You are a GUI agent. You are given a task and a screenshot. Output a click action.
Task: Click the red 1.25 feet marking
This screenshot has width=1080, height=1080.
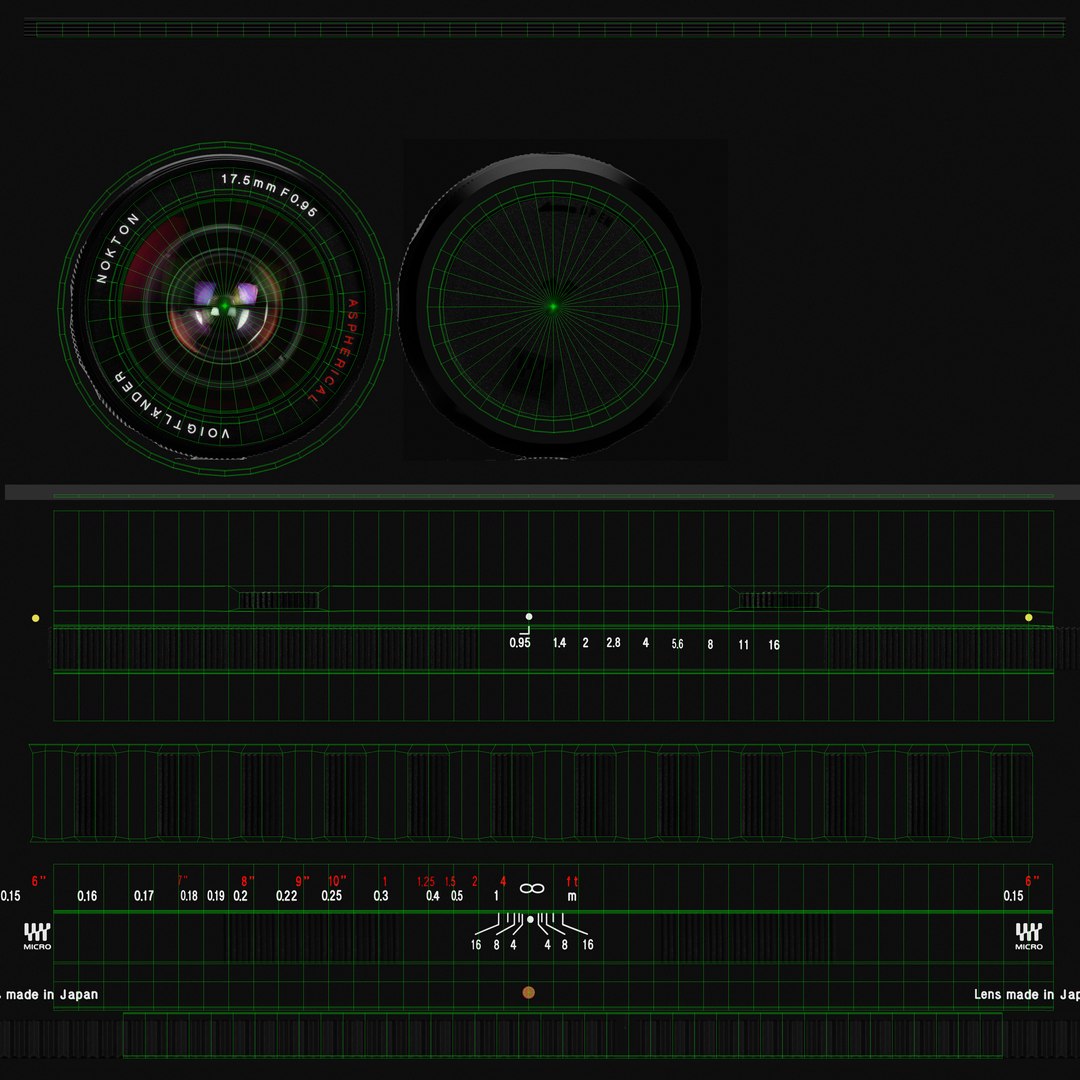point(426,882)
